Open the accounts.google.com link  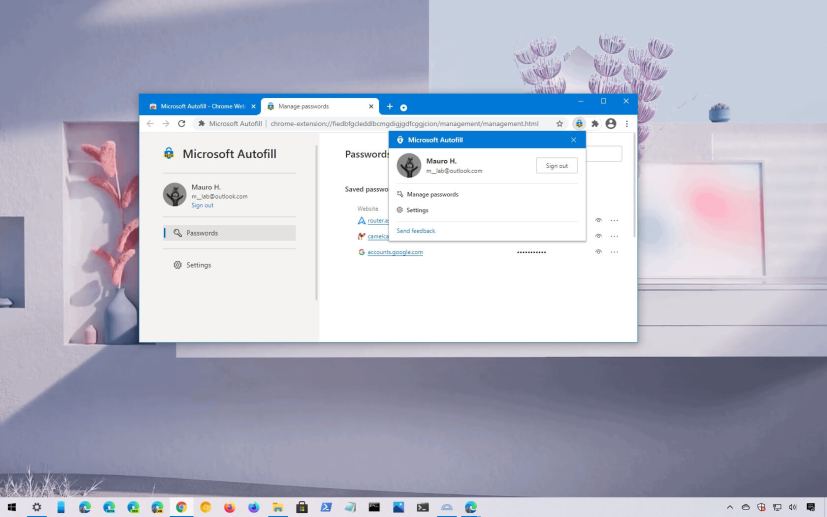395,252
